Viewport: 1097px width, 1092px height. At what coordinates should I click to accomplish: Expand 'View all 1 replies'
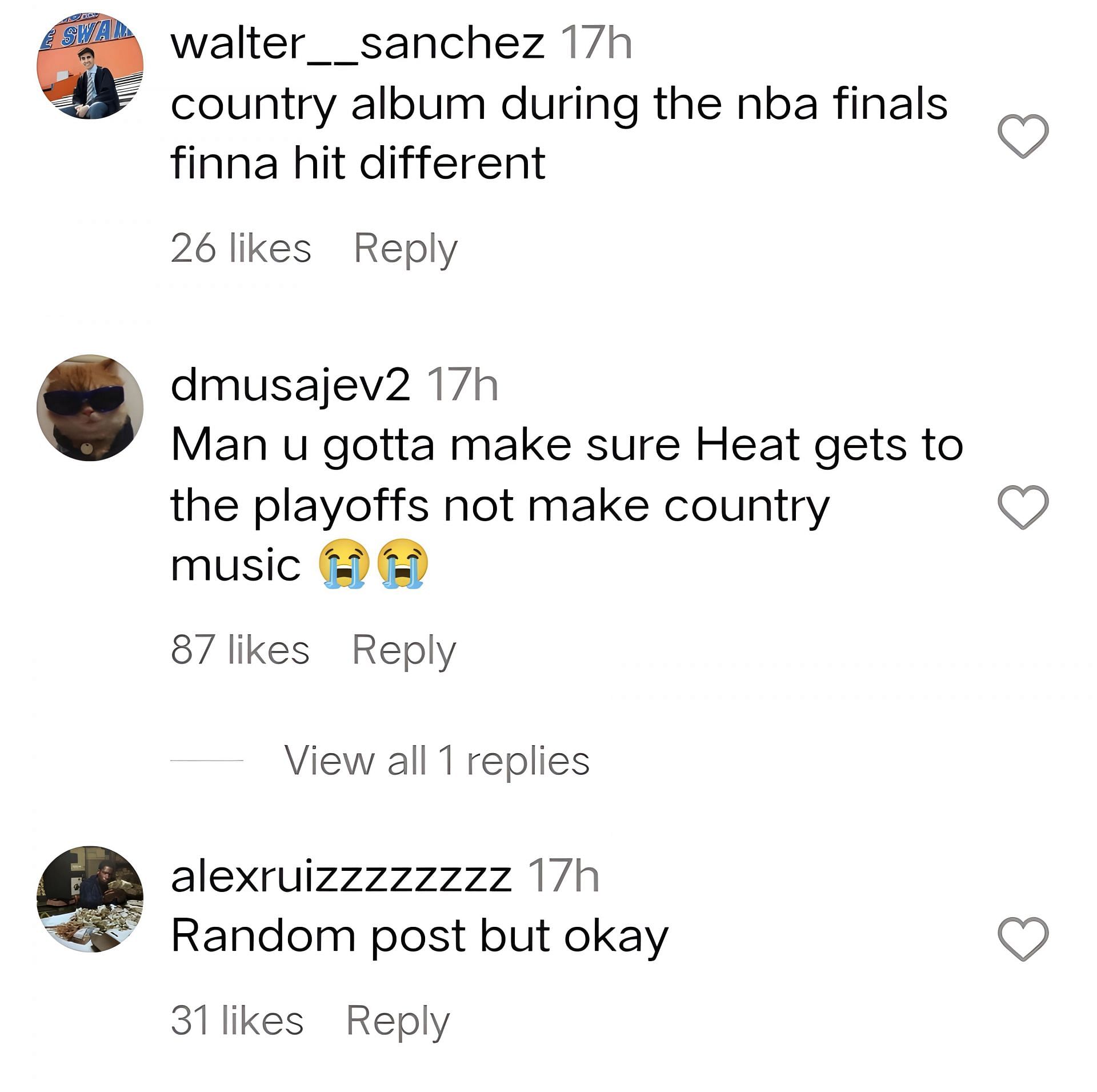click(437, 761)
